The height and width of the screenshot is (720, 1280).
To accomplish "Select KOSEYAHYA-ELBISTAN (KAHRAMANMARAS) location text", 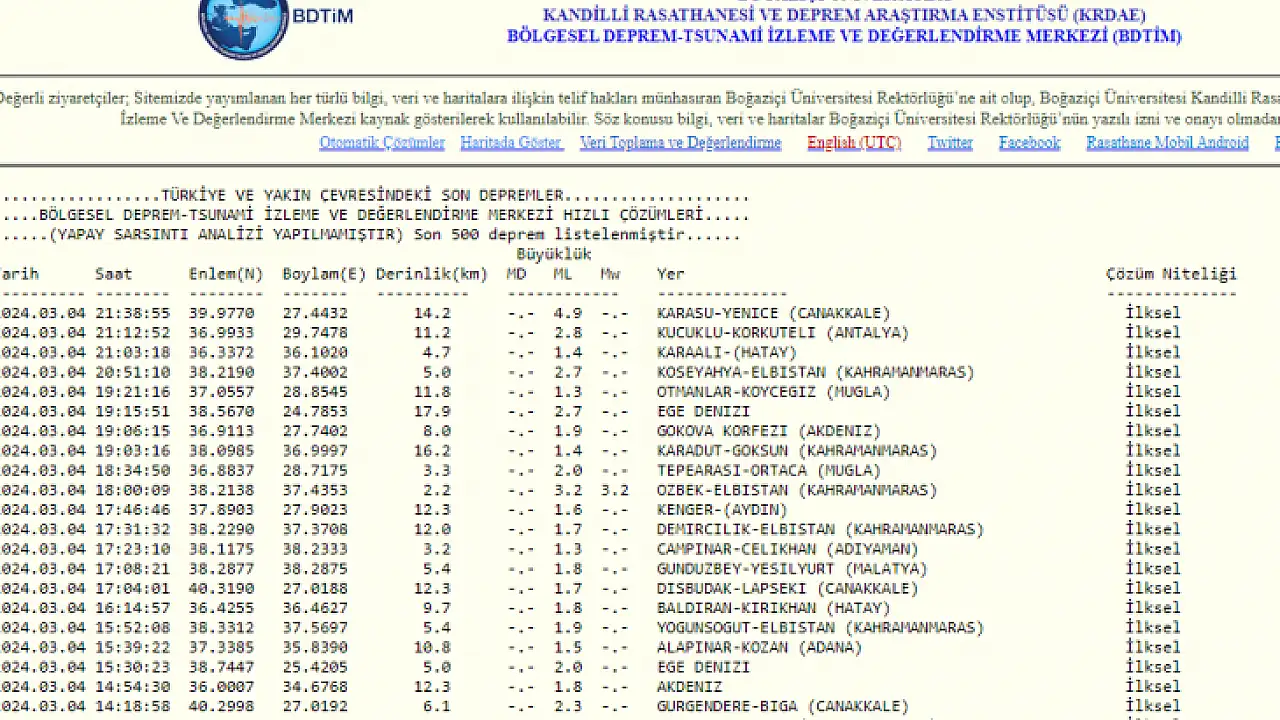I will coord(815,372).
